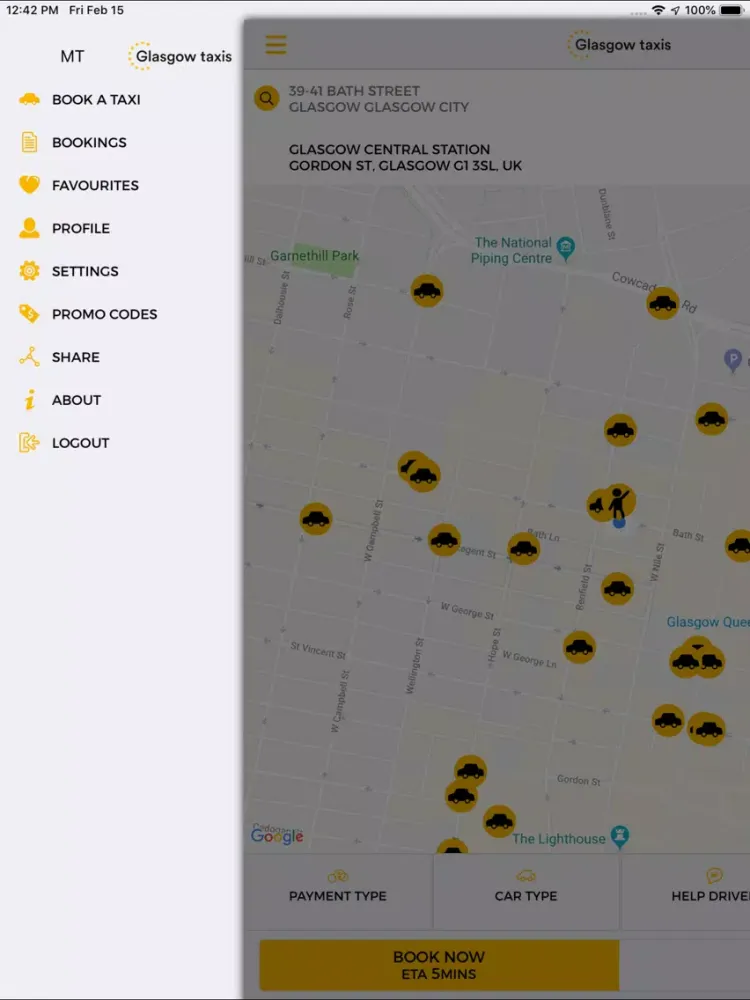Tap the passenger hailing marker on the map
This screenshot has width=750, height=1000.
point(619,501)
